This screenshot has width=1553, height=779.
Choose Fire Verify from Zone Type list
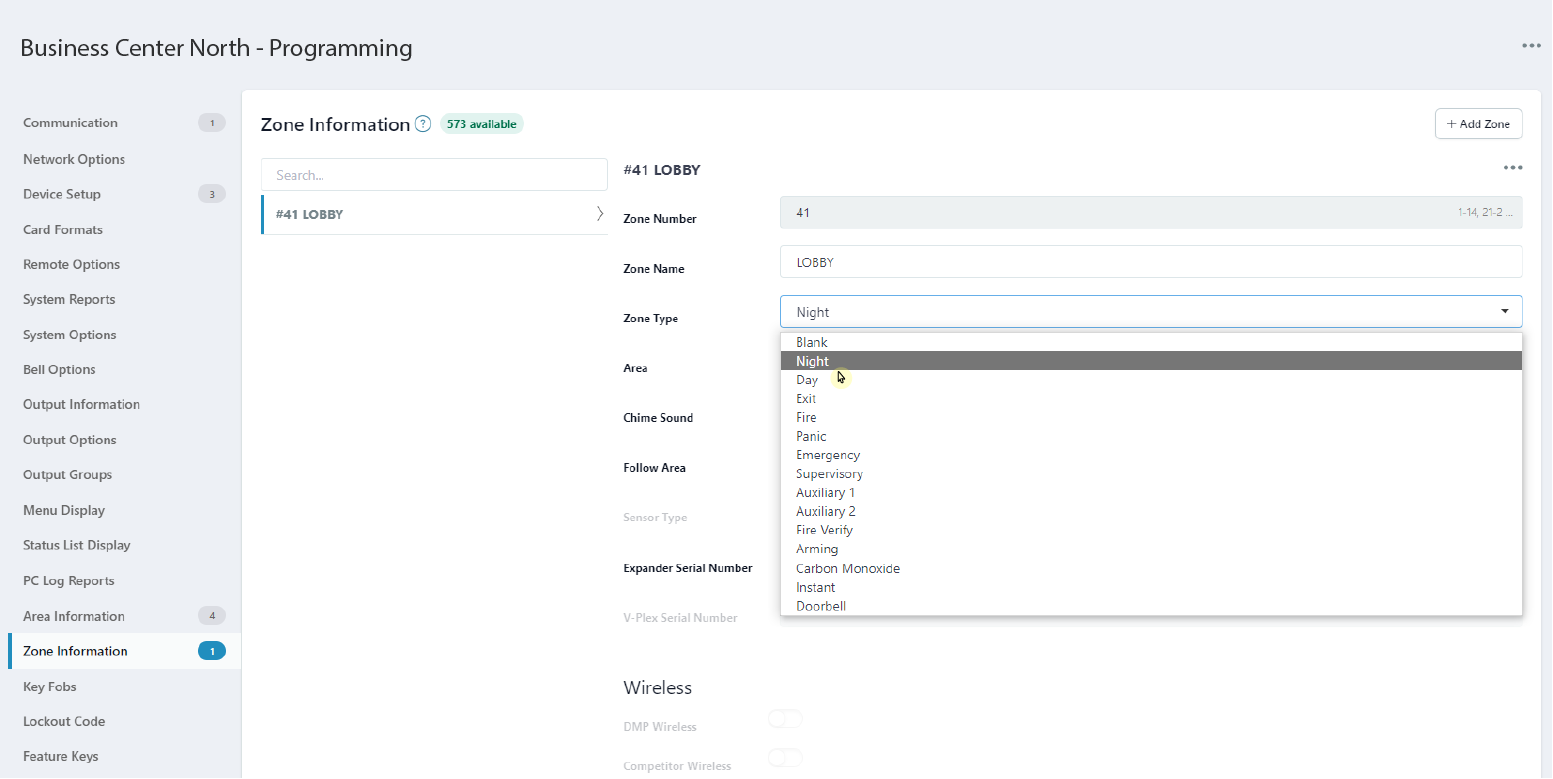[x=824, y=530]
